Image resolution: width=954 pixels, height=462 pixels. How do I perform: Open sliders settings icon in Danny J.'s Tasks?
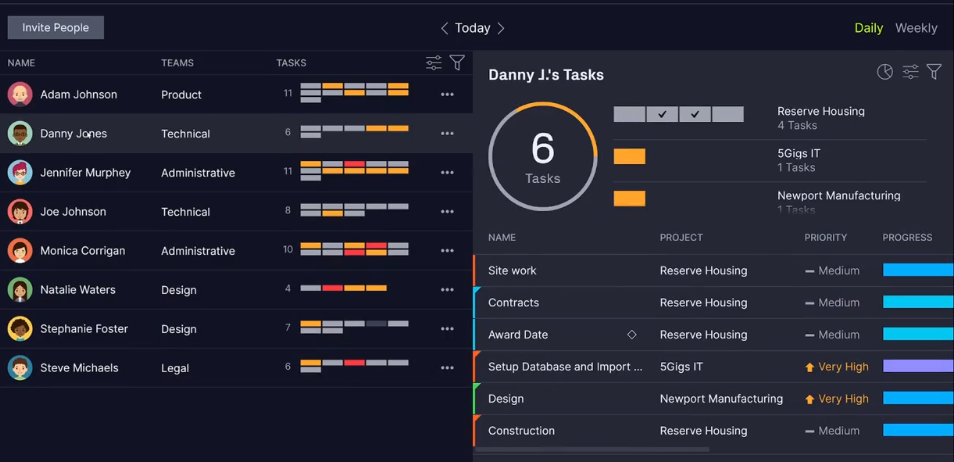tap(910, 72)
